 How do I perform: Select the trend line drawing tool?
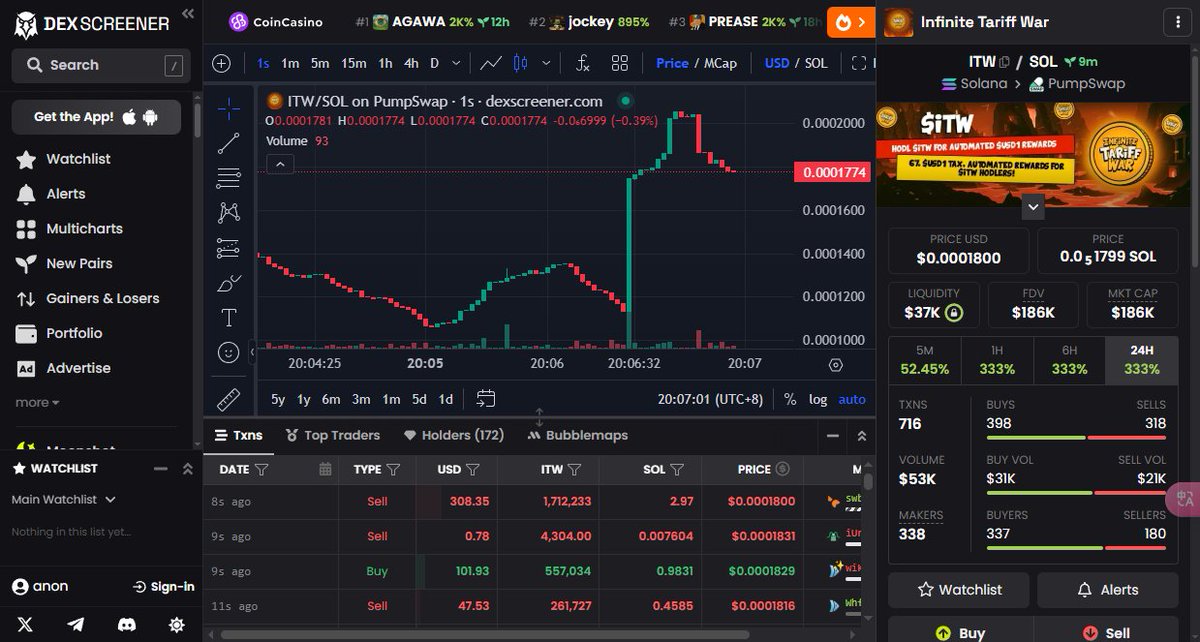point(228,143)
